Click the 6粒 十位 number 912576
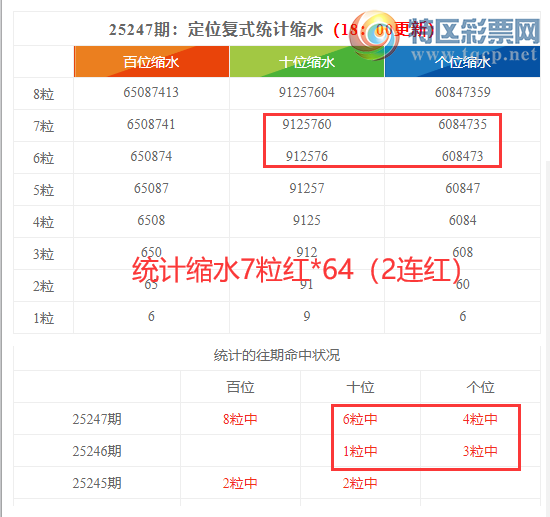This screenshot has width=550, height=517. [x=307, y=156]
